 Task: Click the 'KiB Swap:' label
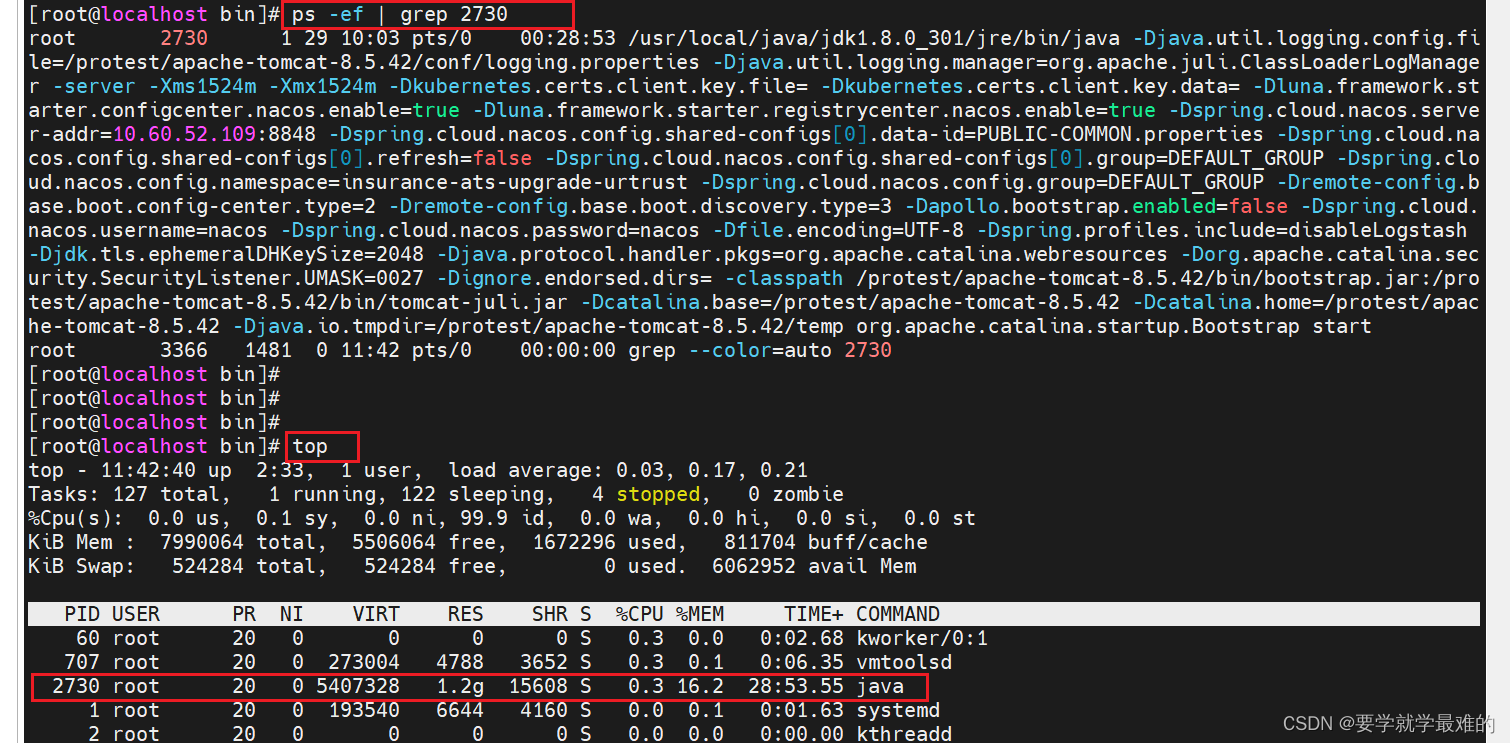click(x=82, y=566)
